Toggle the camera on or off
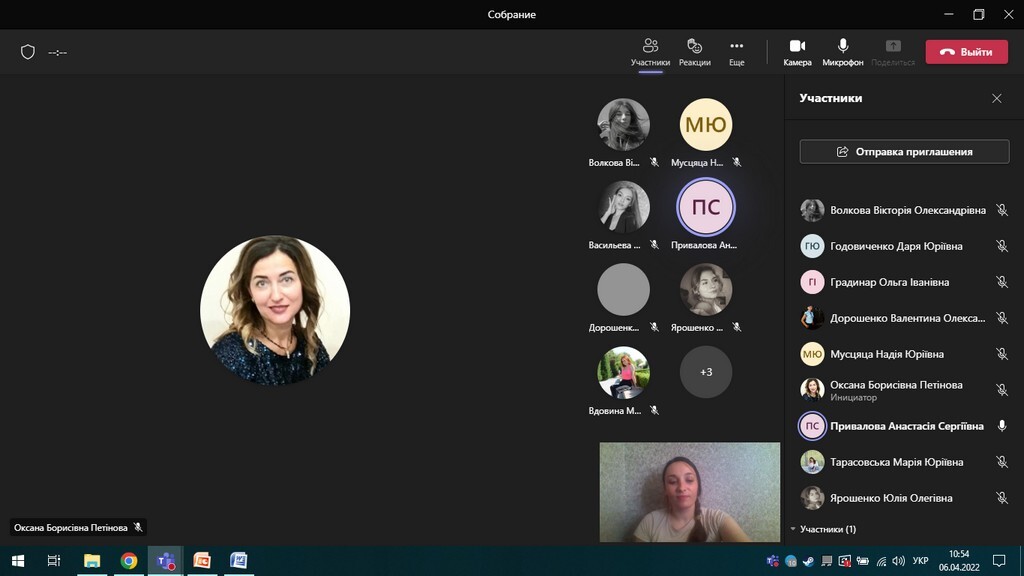This screenshot has height=576, width=1024. [797, 51]
